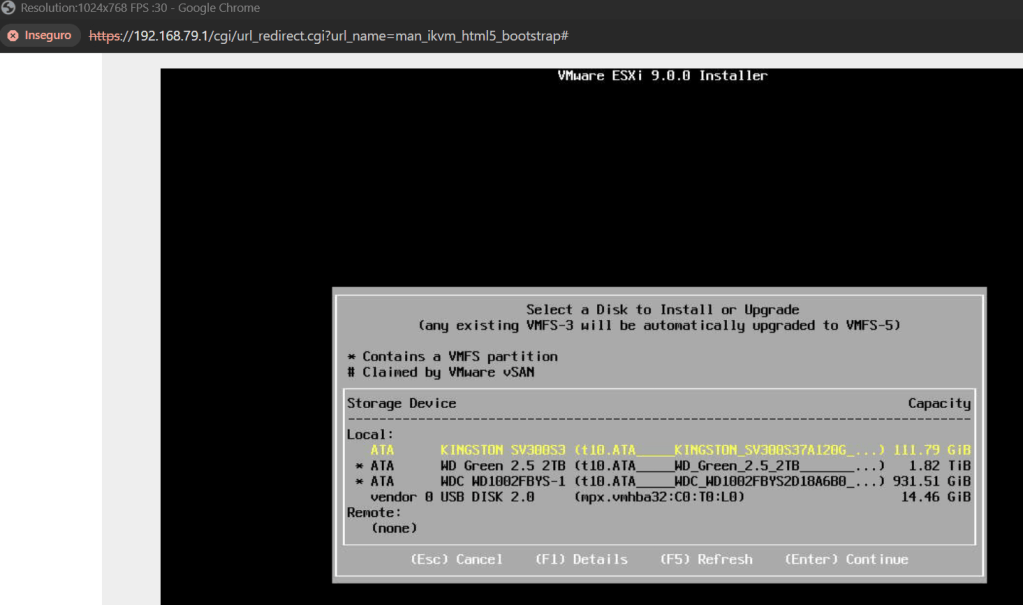Image resolution: width=1023 pixels, height=605 pixels.
Task: Click the (none) entry under Remote
Action: pyautogui.click(x=394, y=528)
